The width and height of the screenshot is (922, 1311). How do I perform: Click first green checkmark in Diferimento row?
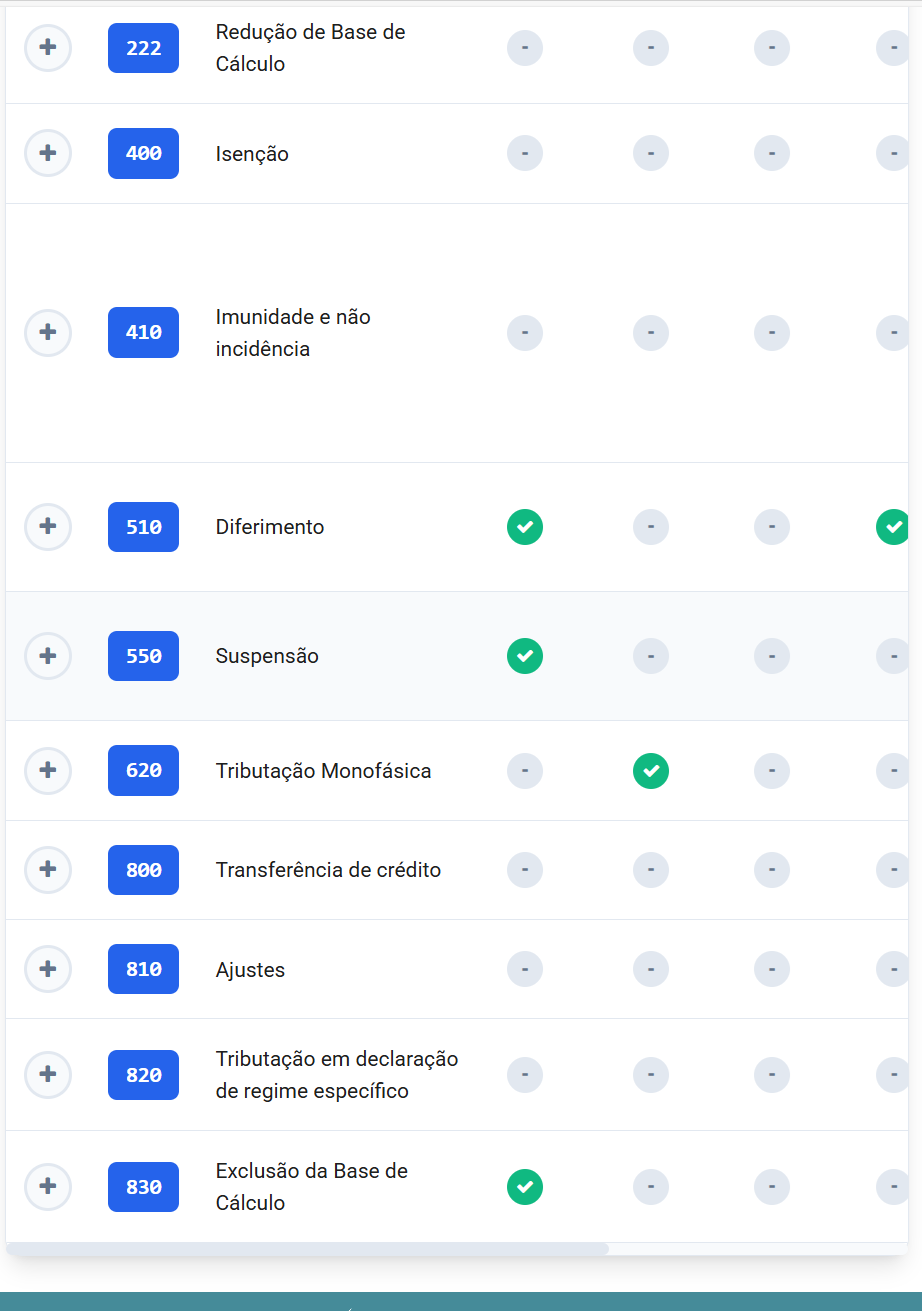tap(525, 527)
